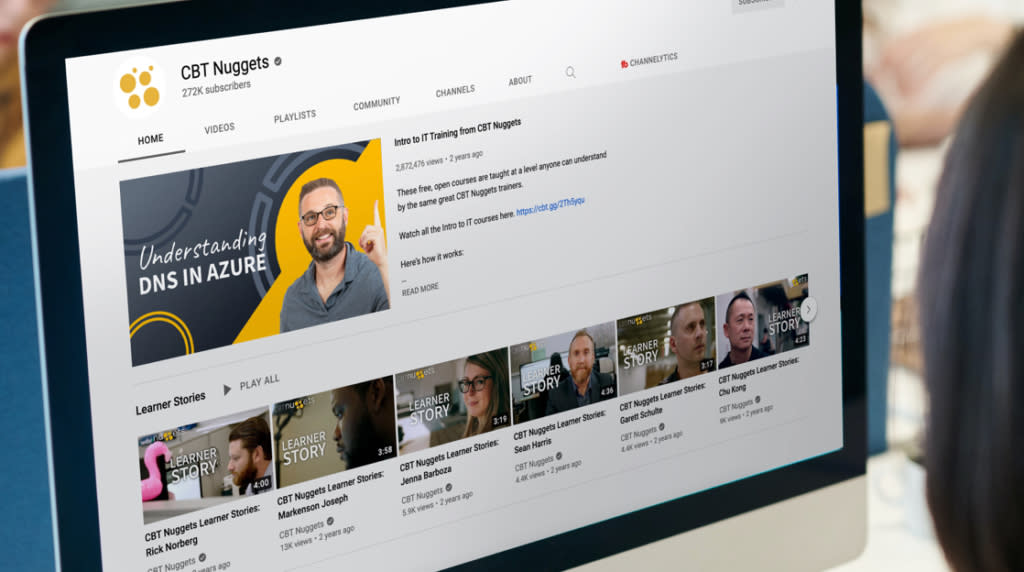Click the Channelytics extension icon
Image resolution: width=1024 pixels, height=572 pixels.
coord(624,64)
